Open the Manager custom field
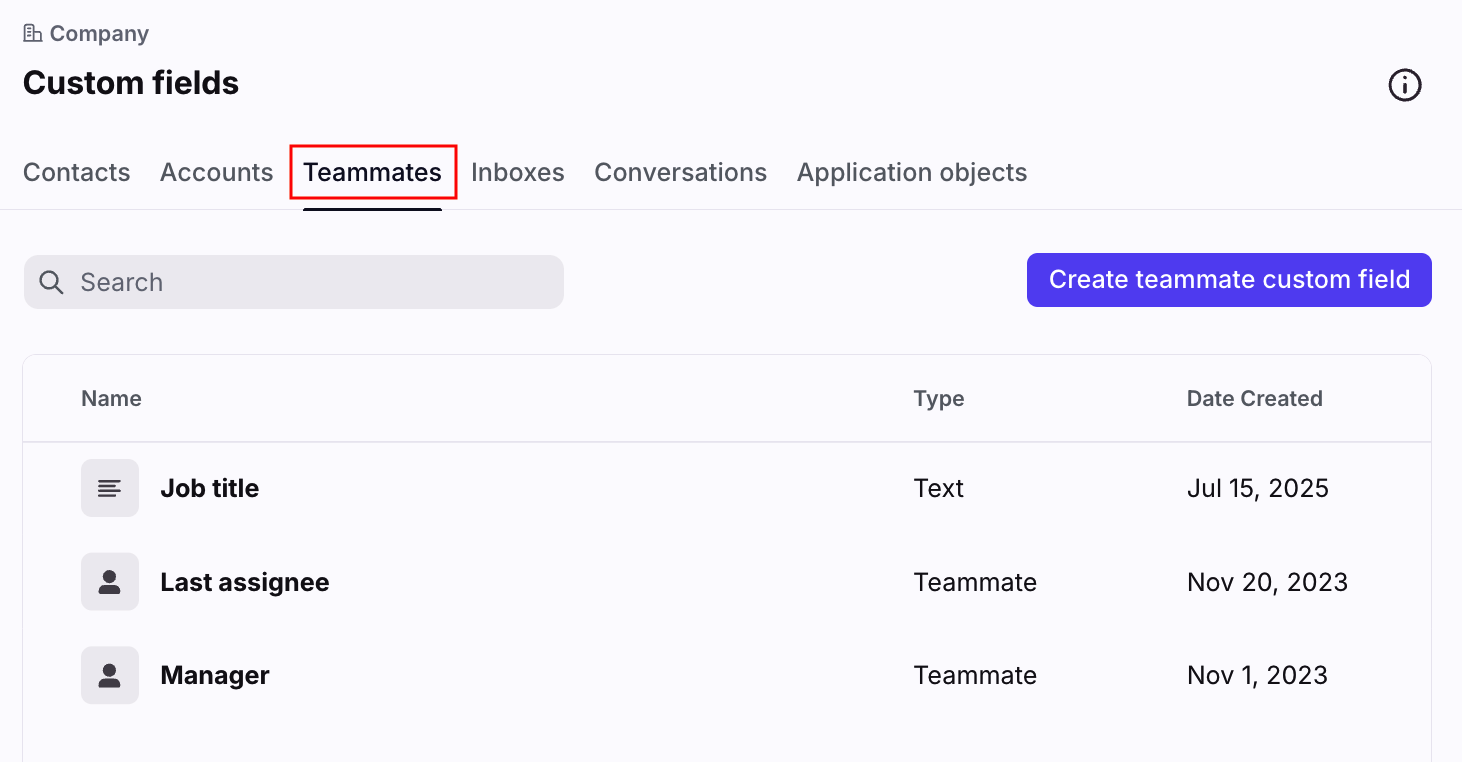The width and height of the screenshot is (1462, 762). [x=215, y=675]
